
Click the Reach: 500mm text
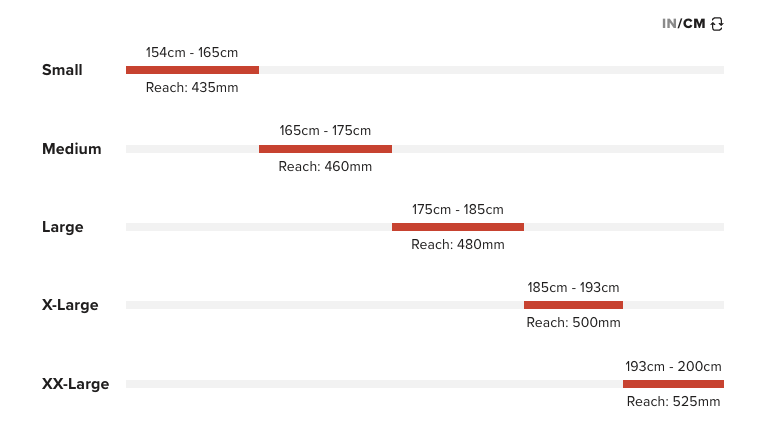tap(574, 323)
